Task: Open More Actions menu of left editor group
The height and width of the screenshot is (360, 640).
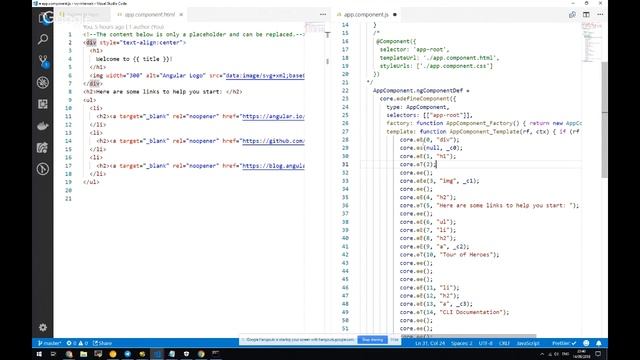Action: point(323,15)
